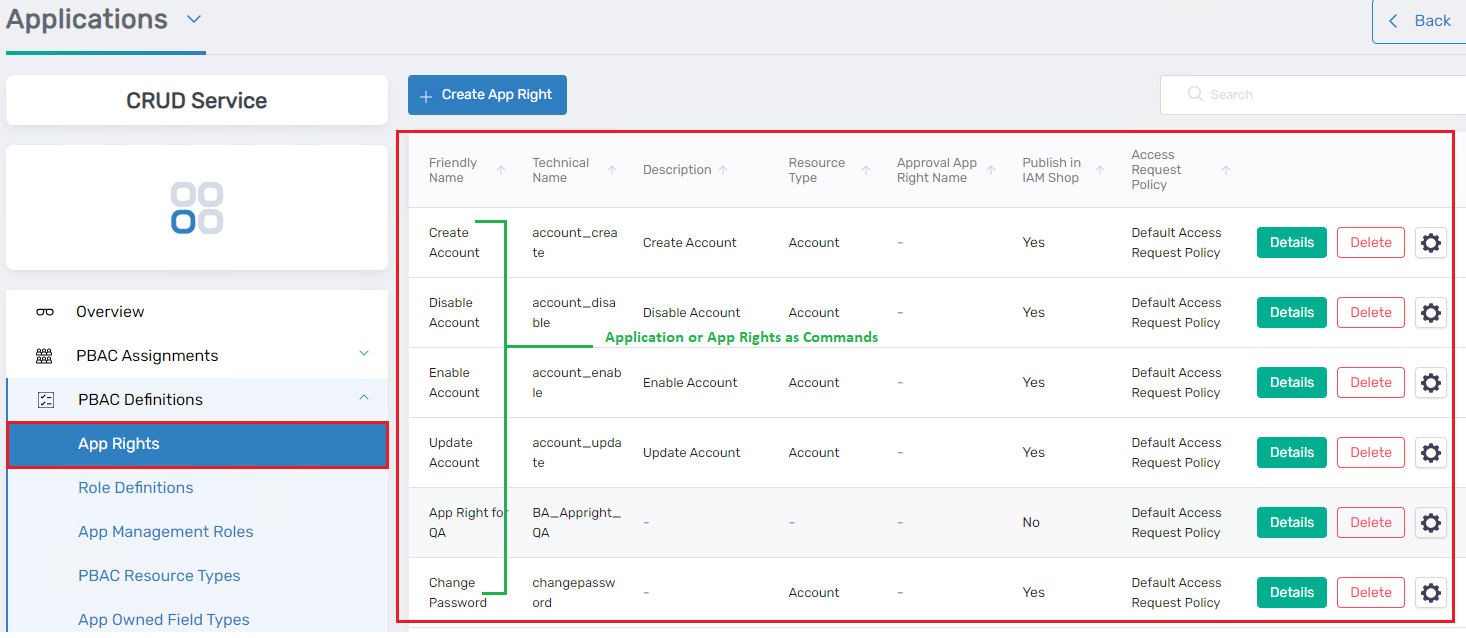Click the CRUD Service title card

[x=197, y=101]
